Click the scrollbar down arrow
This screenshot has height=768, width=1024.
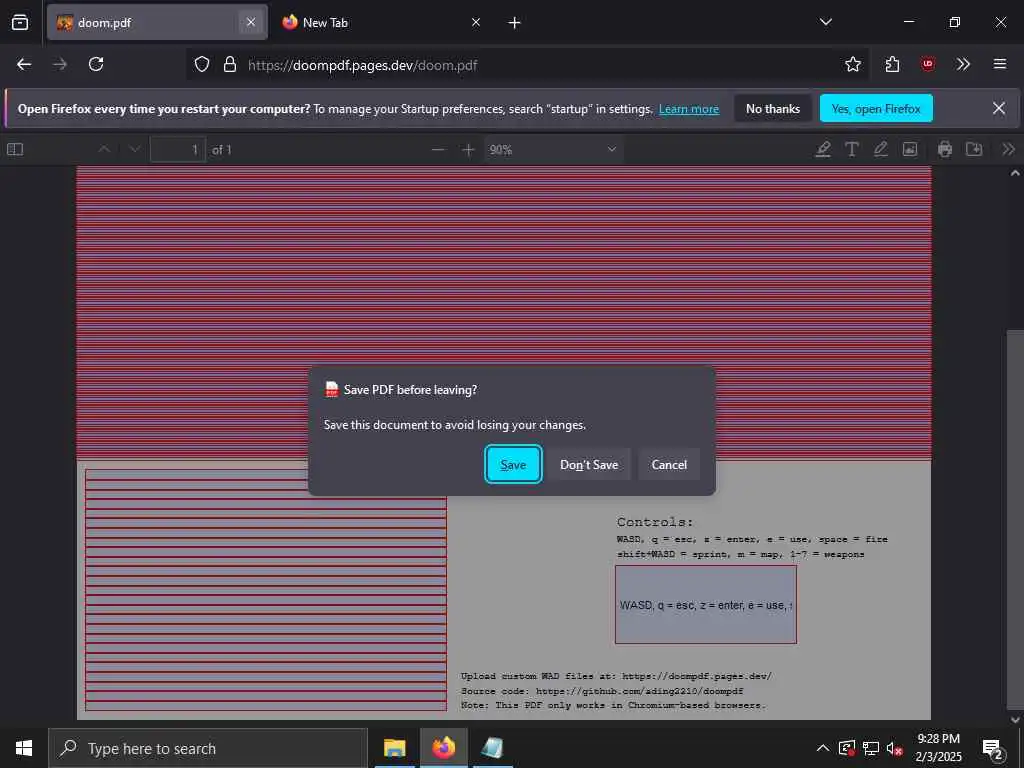tap(1015, 720)
